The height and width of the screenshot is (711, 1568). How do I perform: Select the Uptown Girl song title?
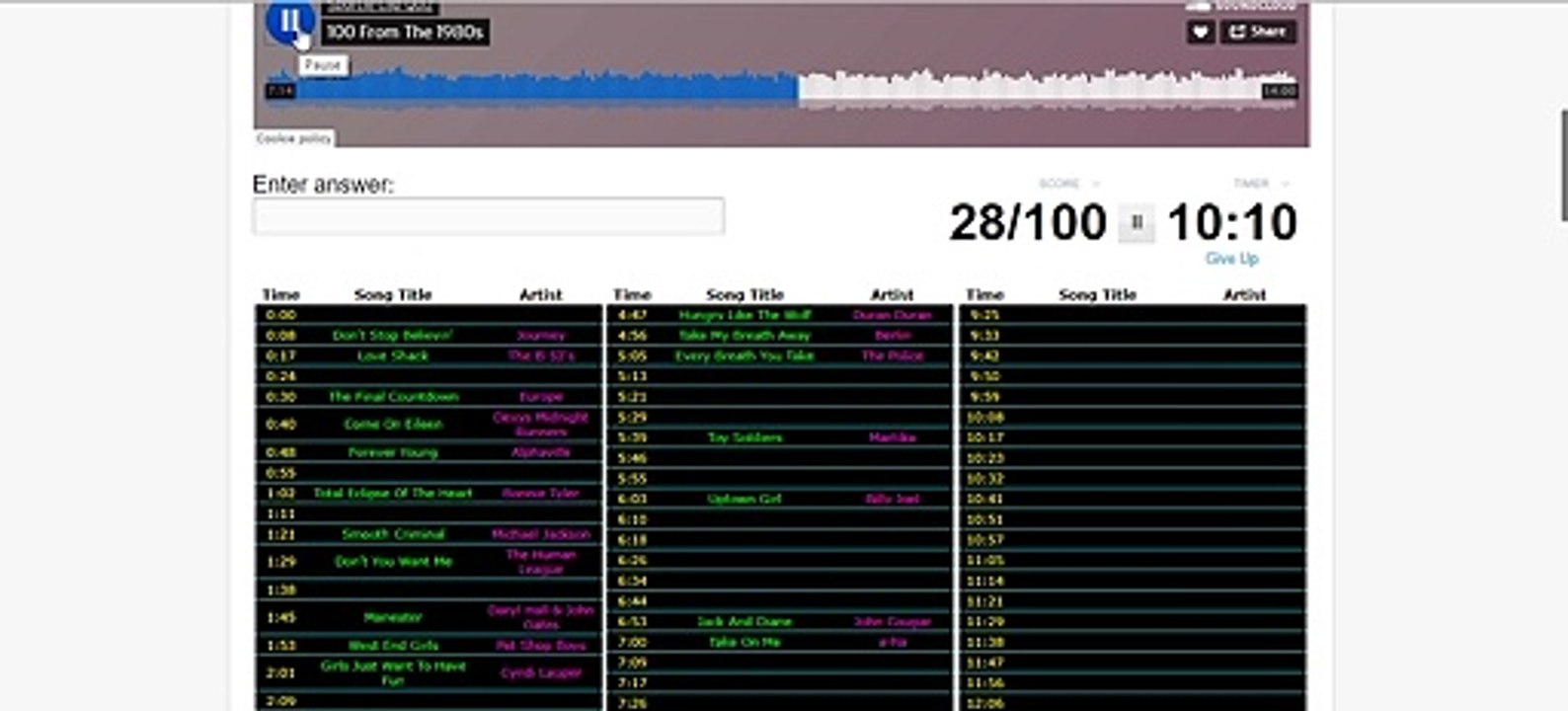[x=745, y=500]
